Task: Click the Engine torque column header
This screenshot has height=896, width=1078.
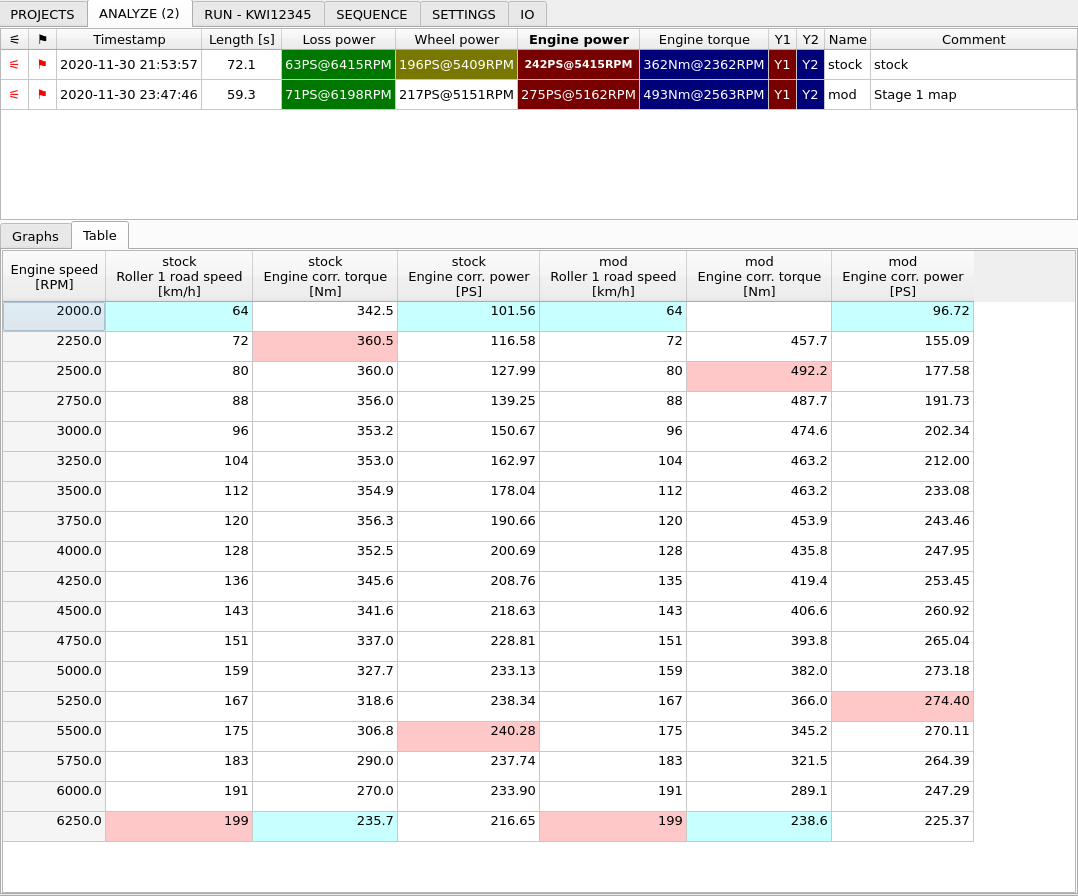Action: click(704, 39)
